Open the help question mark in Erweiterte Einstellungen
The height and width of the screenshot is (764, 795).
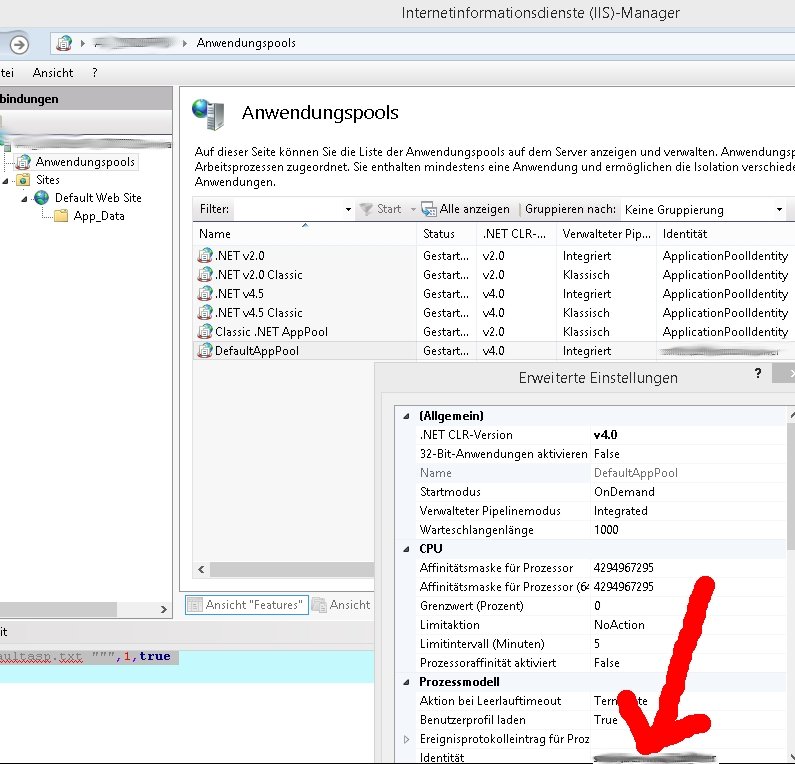[757, 372]
